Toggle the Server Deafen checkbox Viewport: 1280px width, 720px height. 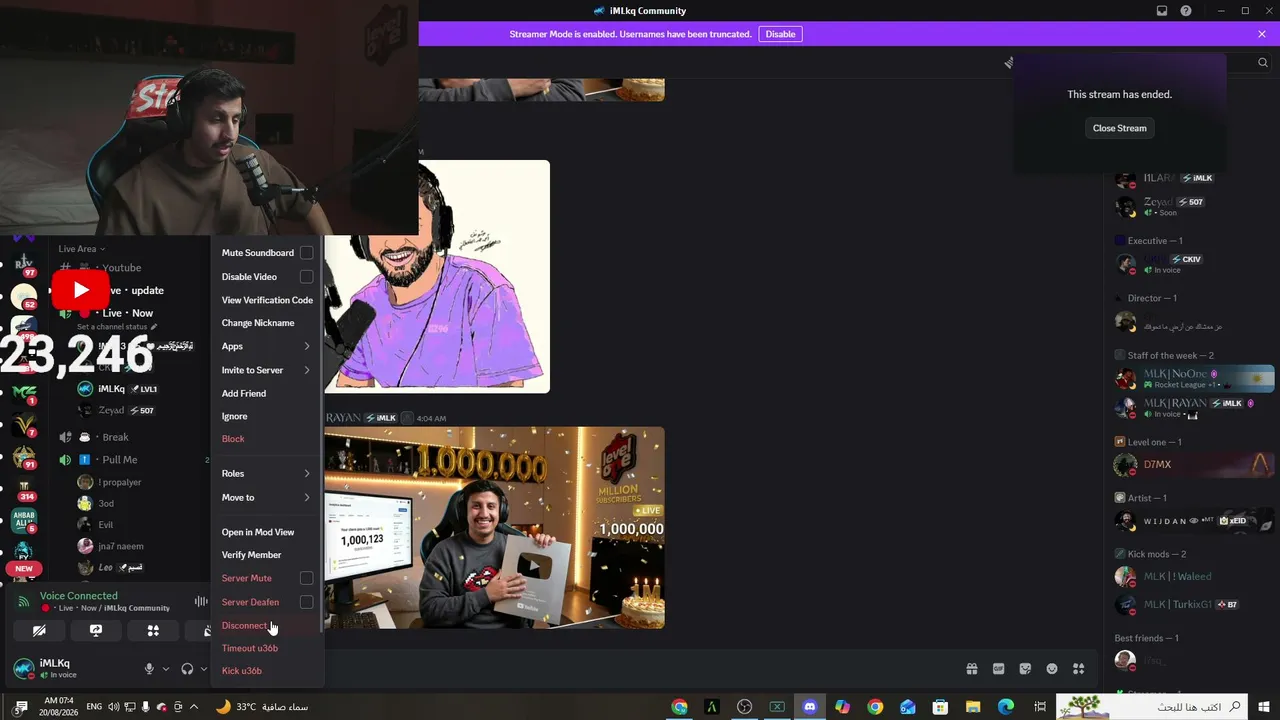306,602
